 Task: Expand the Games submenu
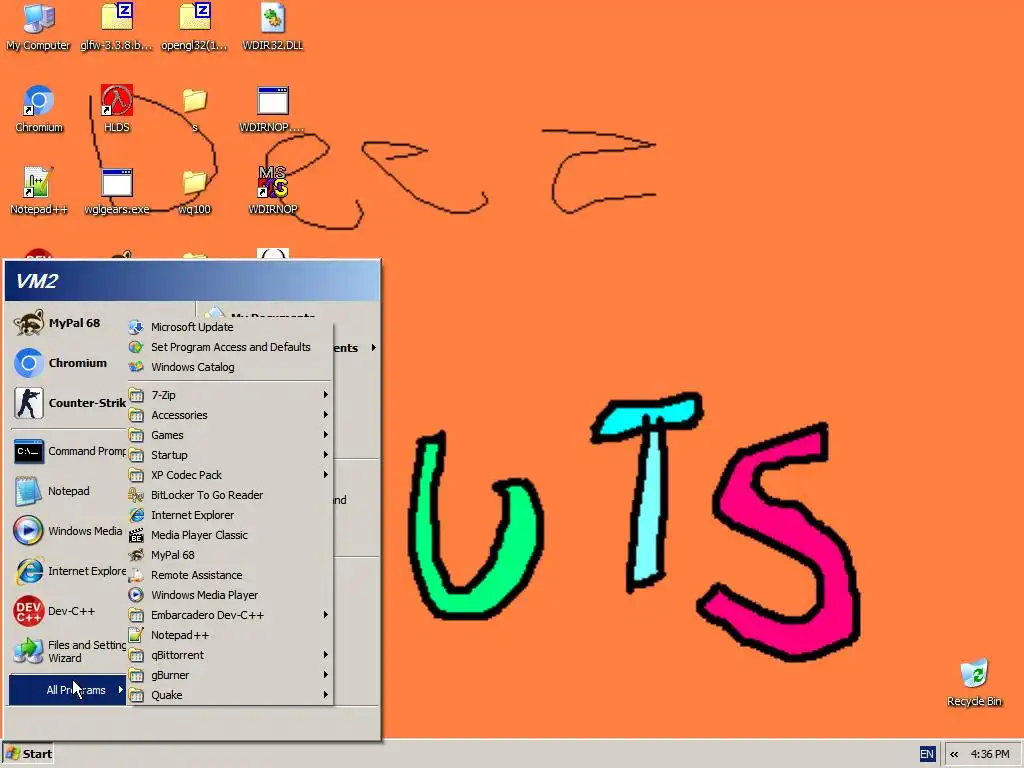[230, 435]
